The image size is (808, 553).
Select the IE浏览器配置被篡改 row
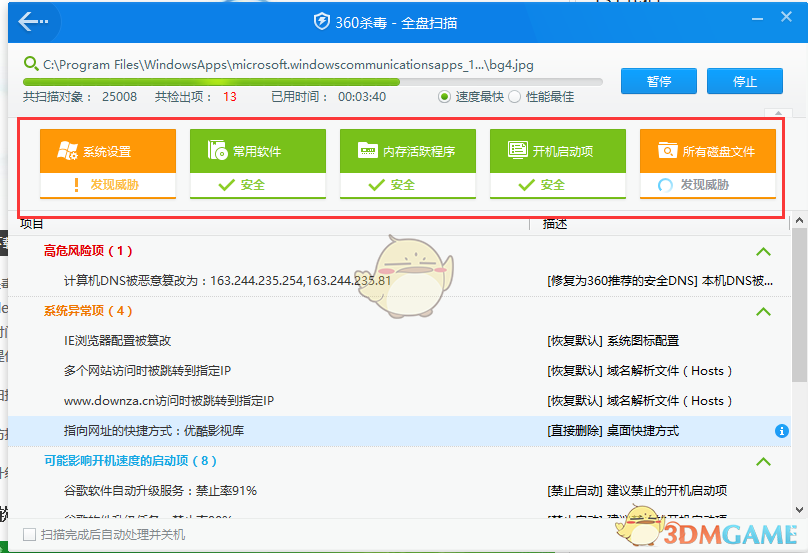point(399,341)
